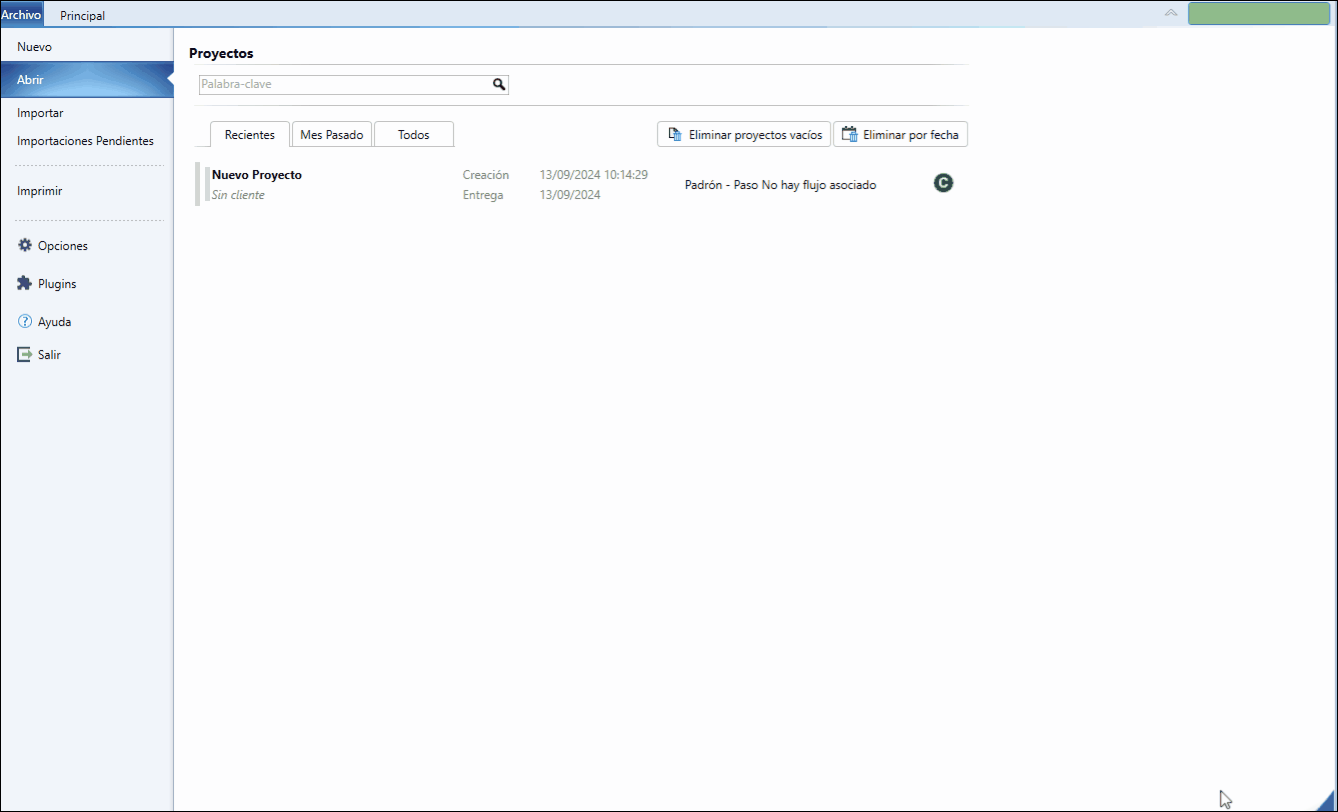Image resolution: width=1338 pixels, height=812 pixels.
Task: Select Abrir in the side menu
Action: [x=87, y=79]
